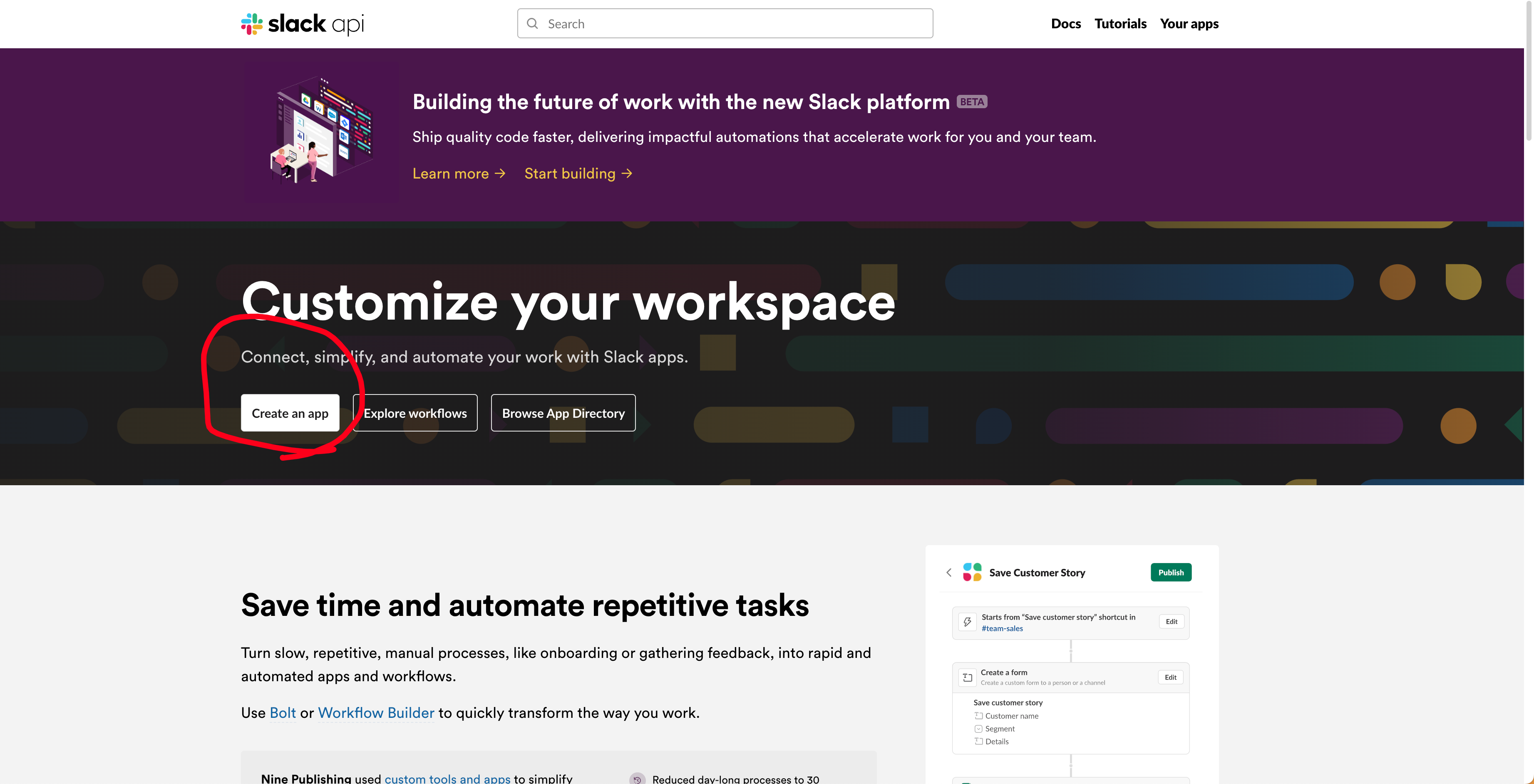The image size is (1534, 784).
Task: Open the Bolt link
Action: click(x=282, y=712)
